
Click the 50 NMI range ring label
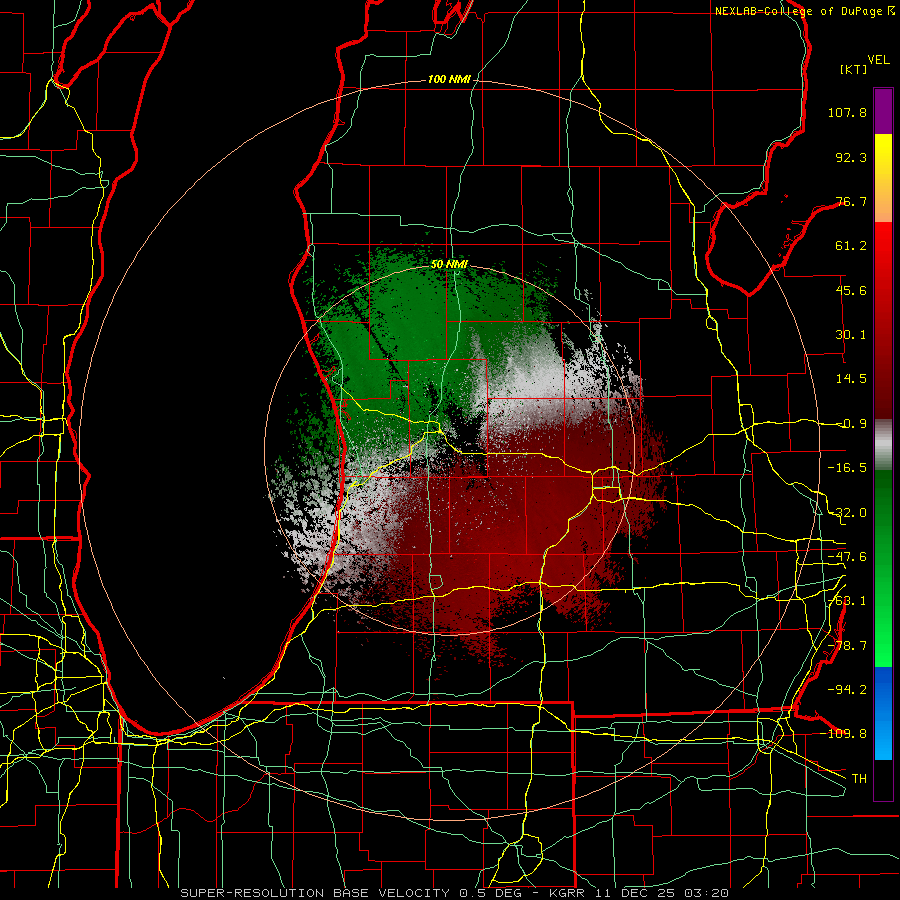click(x=449, y=265)
